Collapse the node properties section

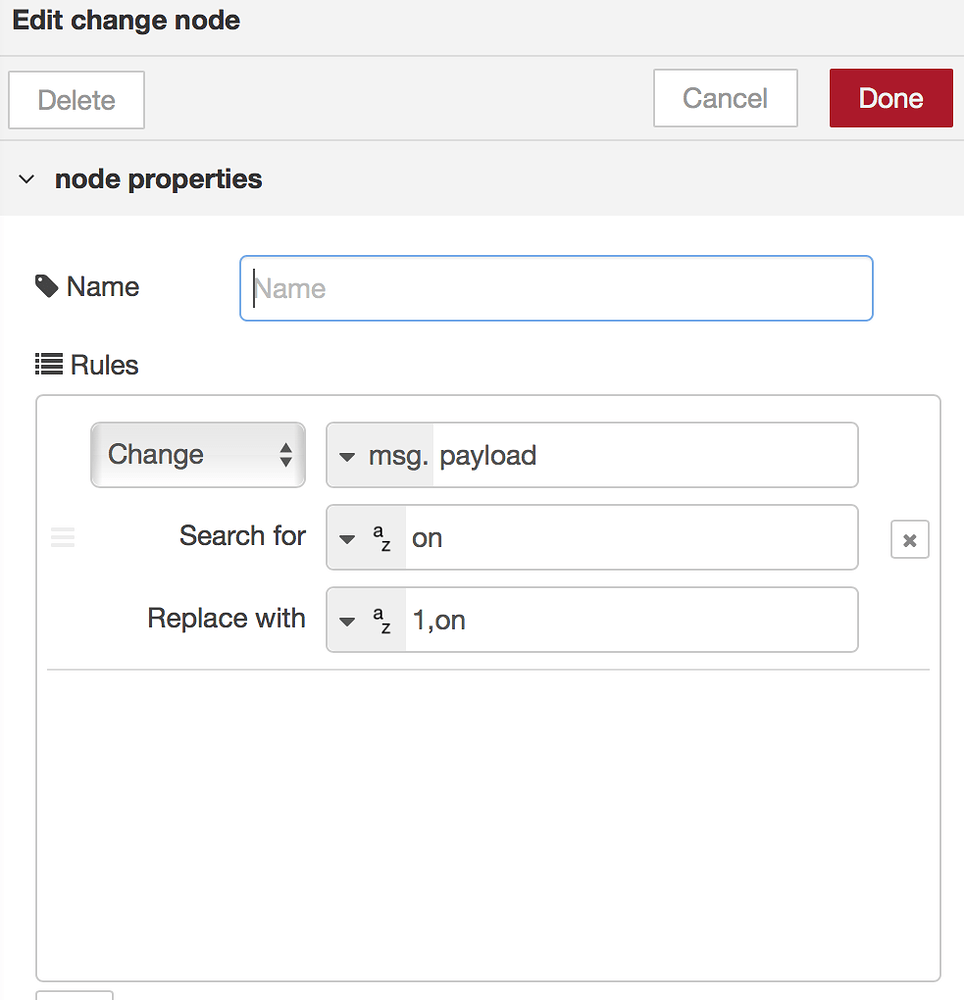[x=26, y=179]
